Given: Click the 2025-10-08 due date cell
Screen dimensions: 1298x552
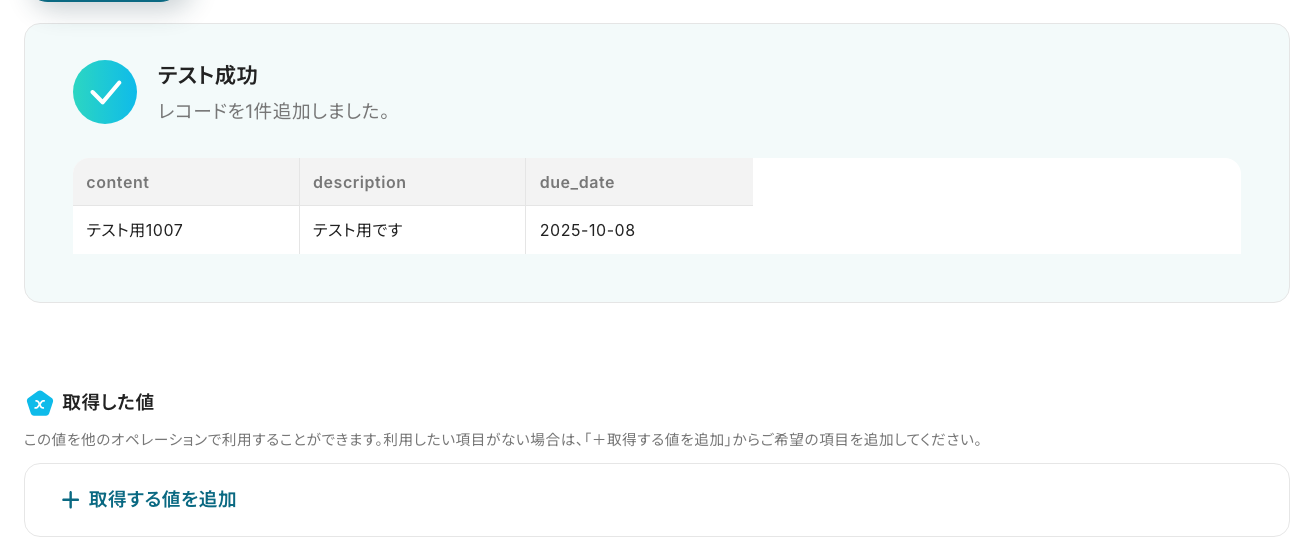Looking at the screenshot, I should (587, 230).
